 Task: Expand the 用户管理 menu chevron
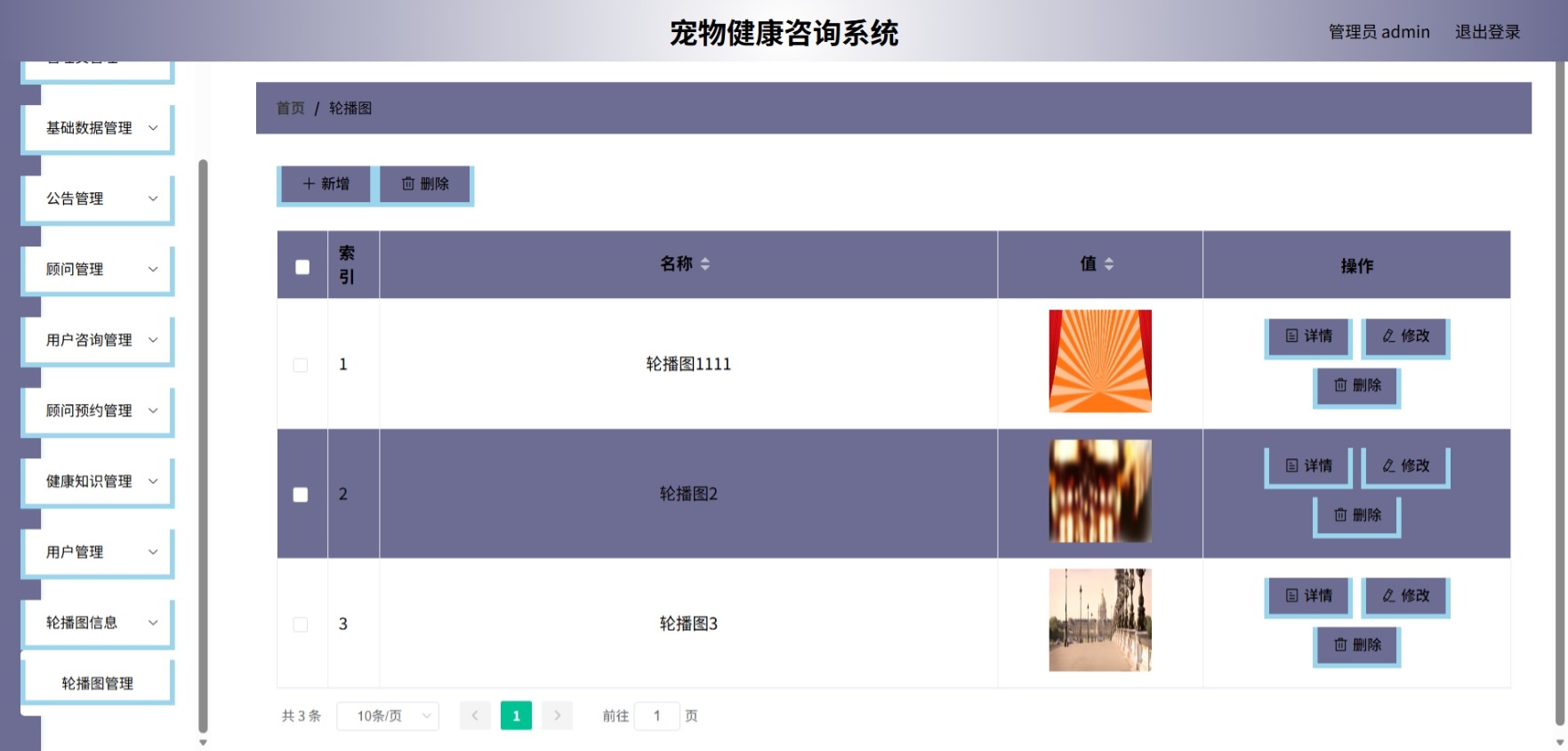click(153, 552)
